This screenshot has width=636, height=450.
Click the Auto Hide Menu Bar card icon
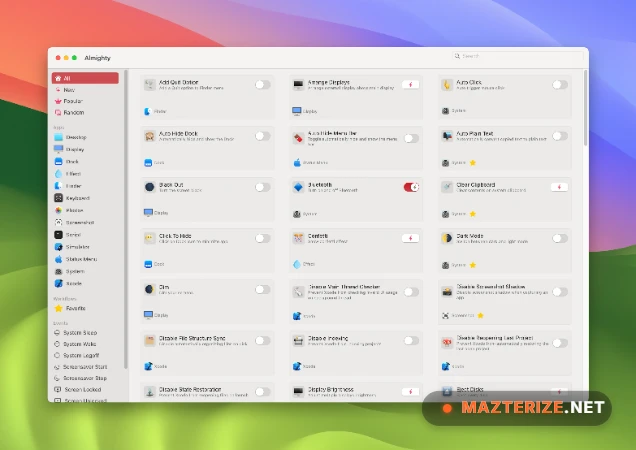[298, 138]
